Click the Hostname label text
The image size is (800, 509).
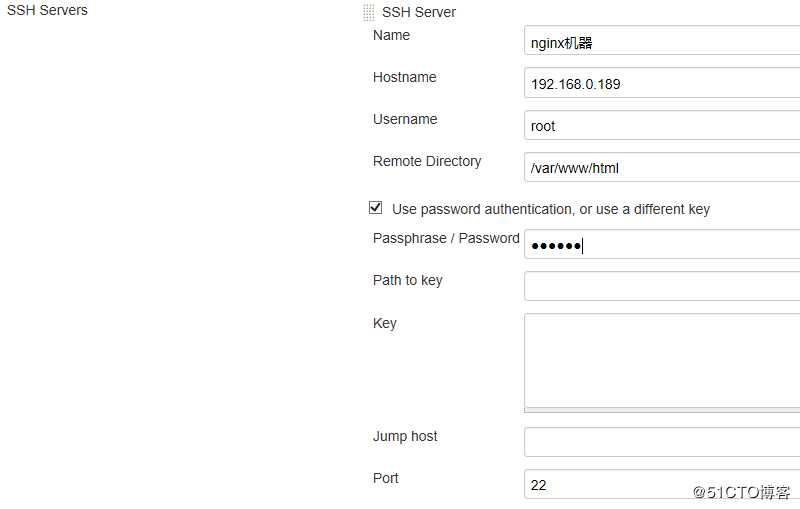click(x=404, y=77)
